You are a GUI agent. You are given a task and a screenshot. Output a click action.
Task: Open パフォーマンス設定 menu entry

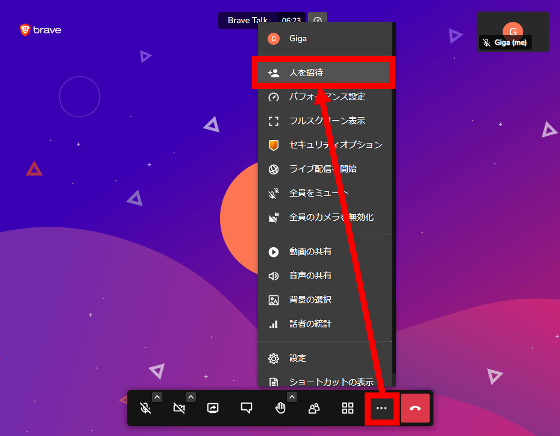[325, 97]
